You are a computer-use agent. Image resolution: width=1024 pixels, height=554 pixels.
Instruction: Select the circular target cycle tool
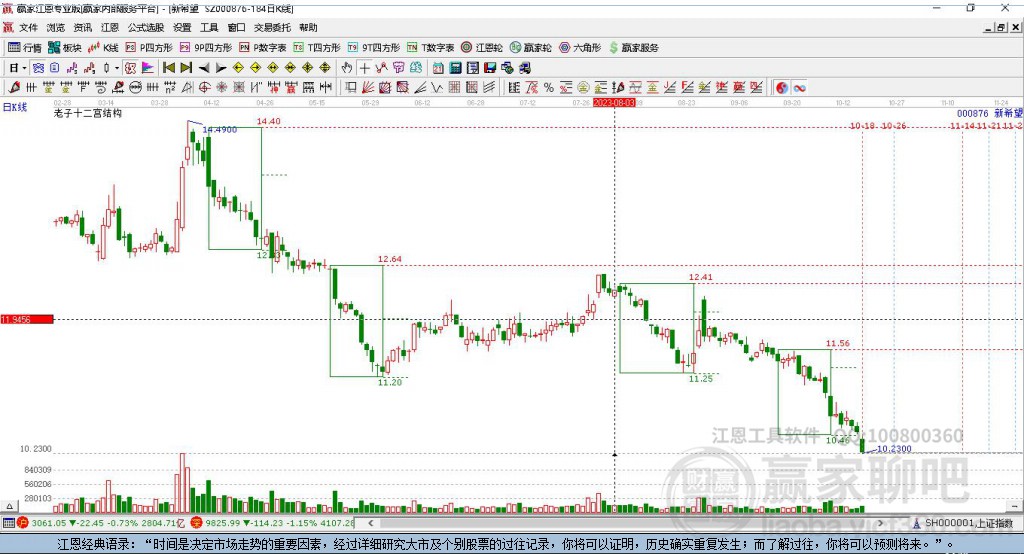pos(204,88)
